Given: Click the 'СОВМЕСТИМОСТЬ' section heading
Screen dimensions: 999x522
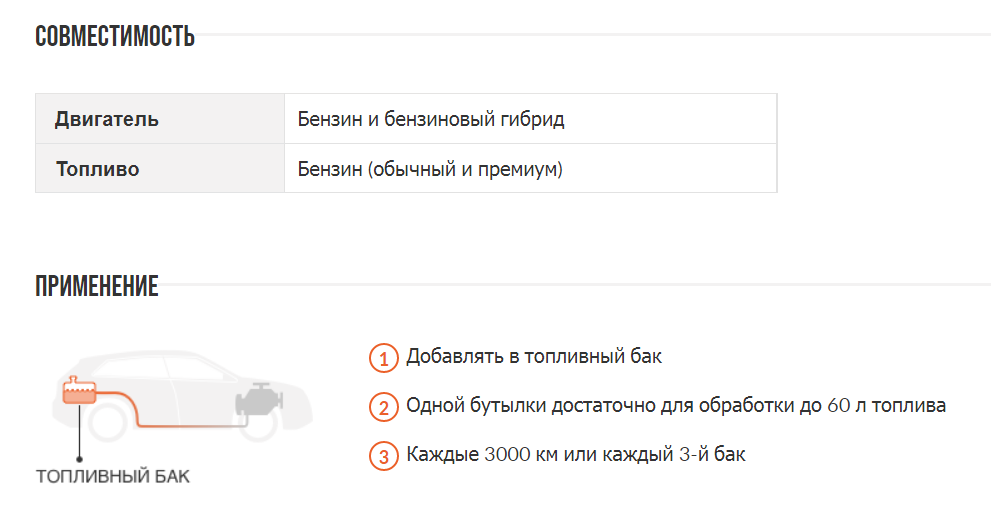Looking at the screenshot, I should coord(115,38).
